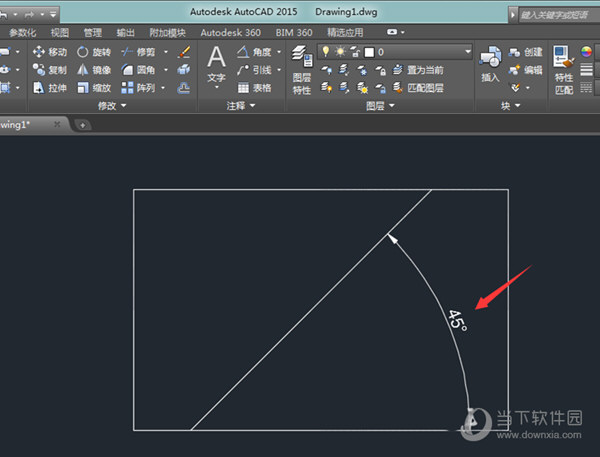Select the Array (阵列) tool
This screenshot has width=600, height=457.
point(138,88)
